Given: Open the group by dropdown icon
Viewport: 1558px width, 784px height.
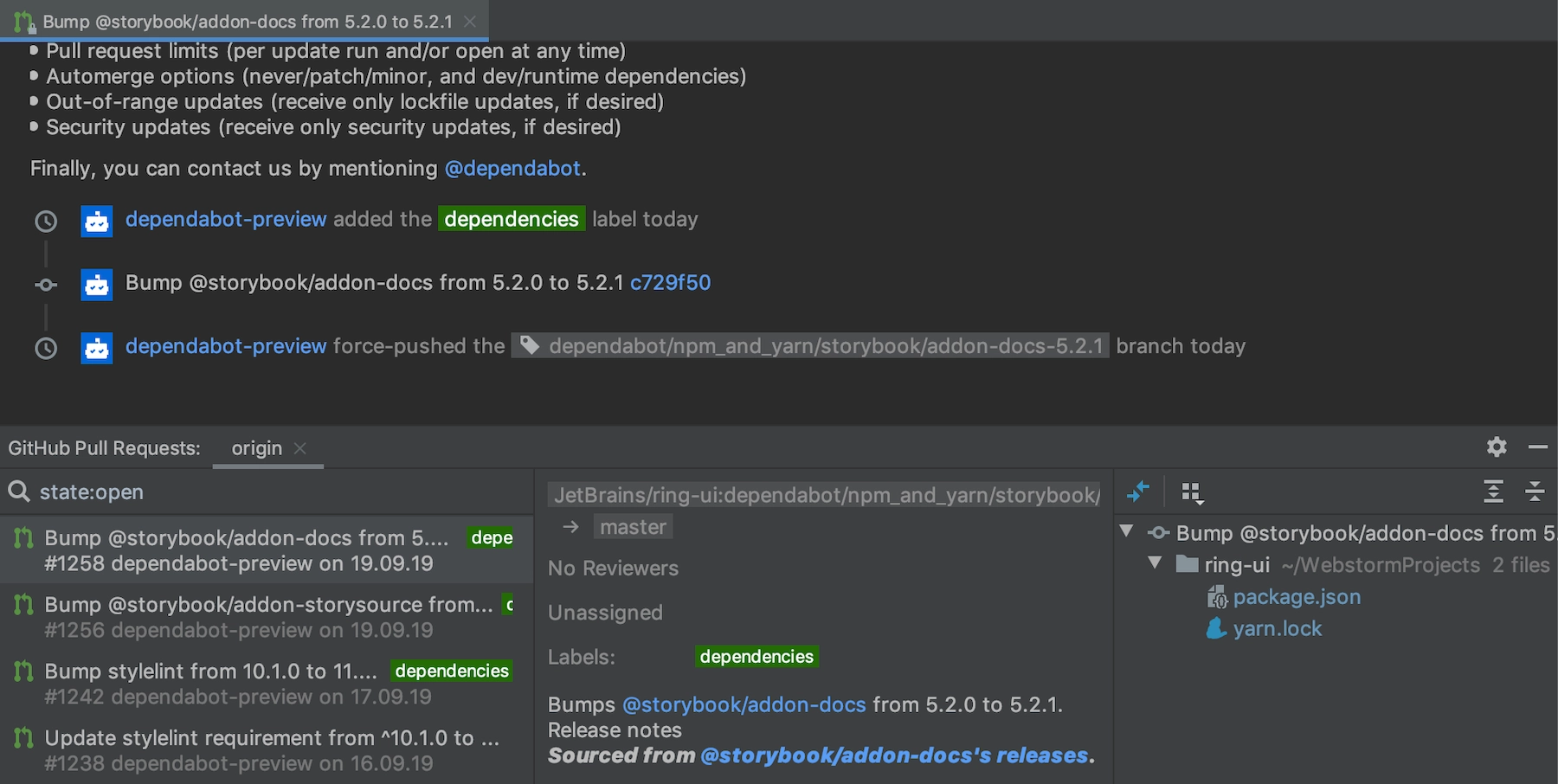Looking at the screenshot, I should [1193, 493].
